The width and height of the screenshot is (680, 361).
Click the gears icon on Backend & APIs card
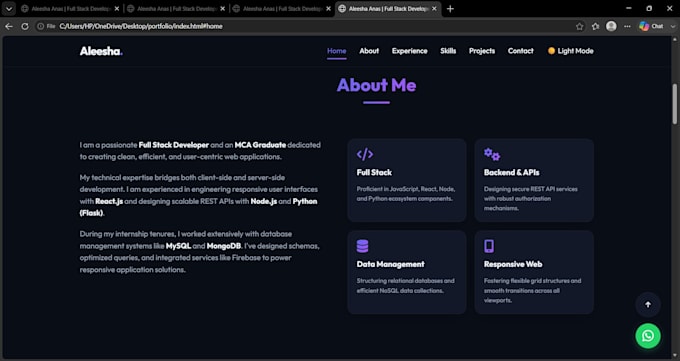coord(492,154)
